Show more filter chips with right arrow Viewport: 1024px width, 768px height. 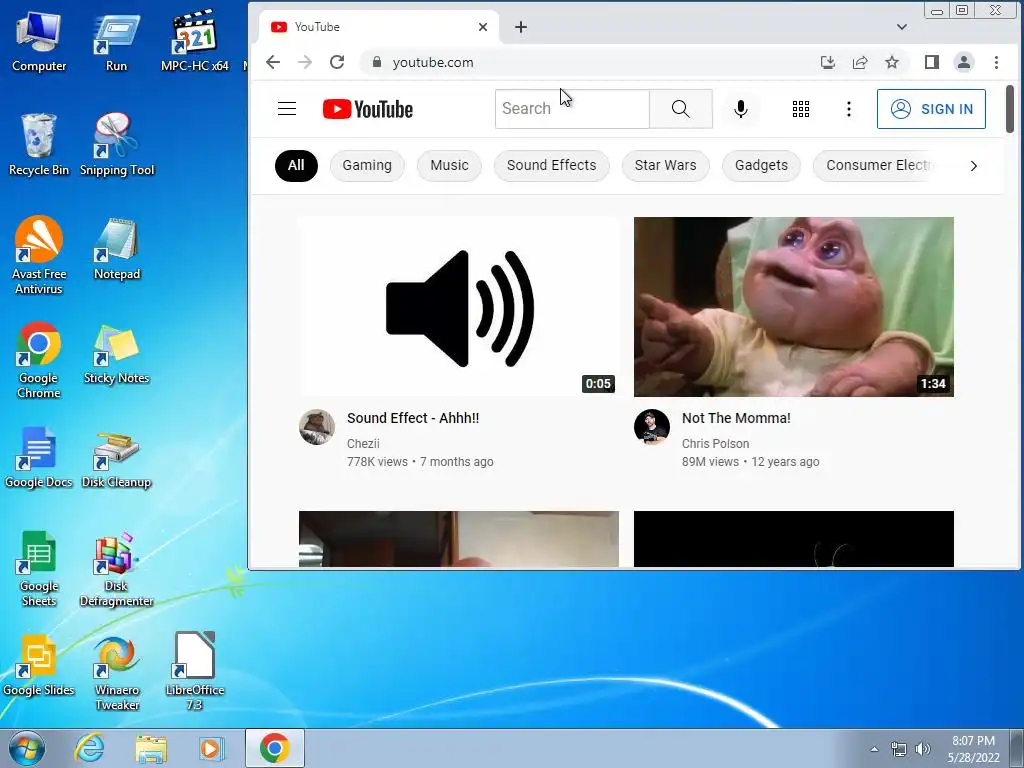pos(973,166)
